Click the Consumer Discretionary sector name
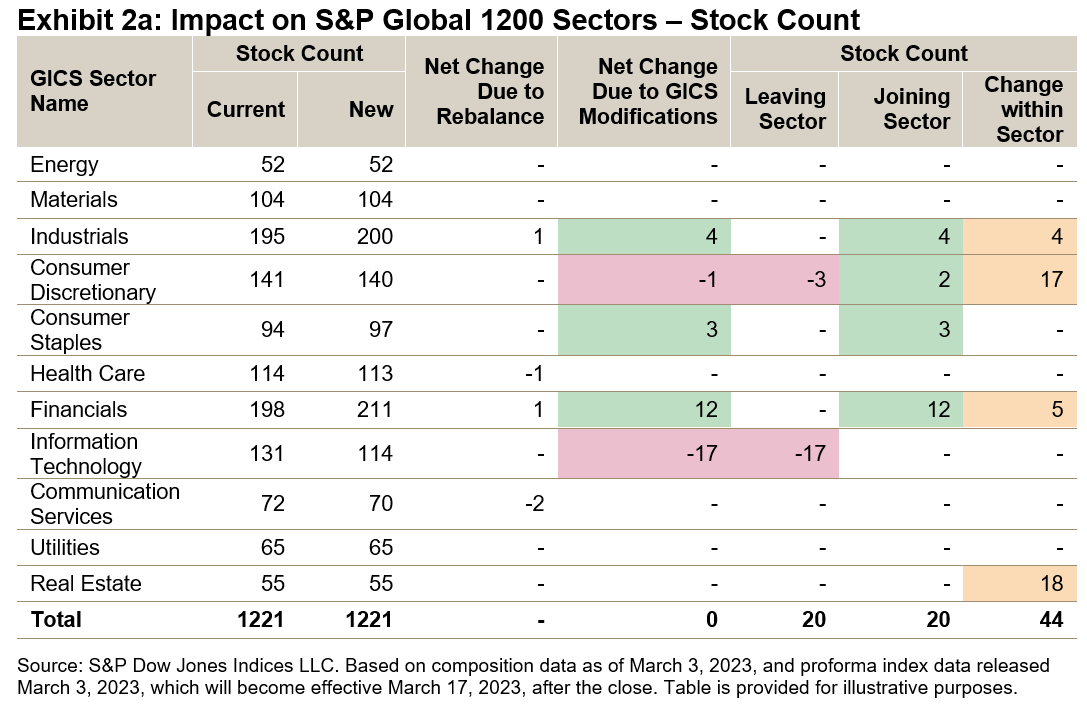 pos(93,280)
